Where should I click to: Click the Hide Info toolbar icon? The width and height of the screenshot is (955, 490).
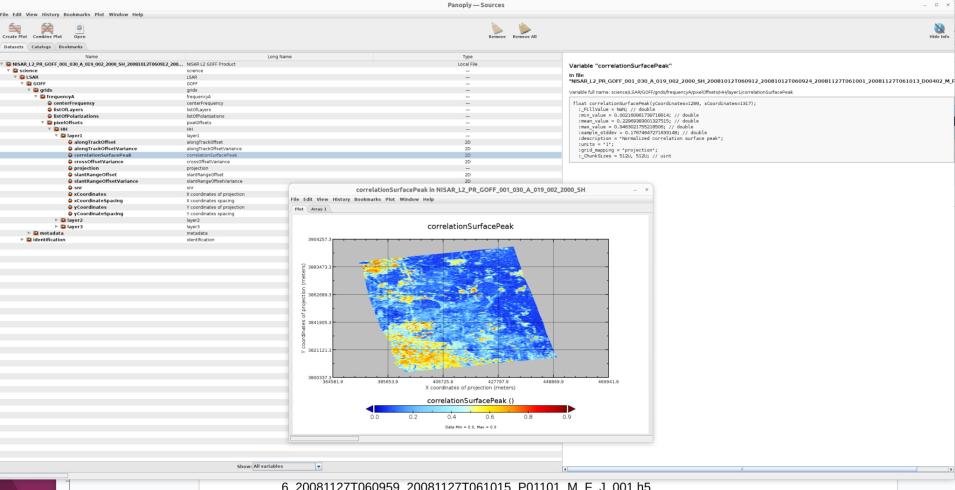point(939,28)
